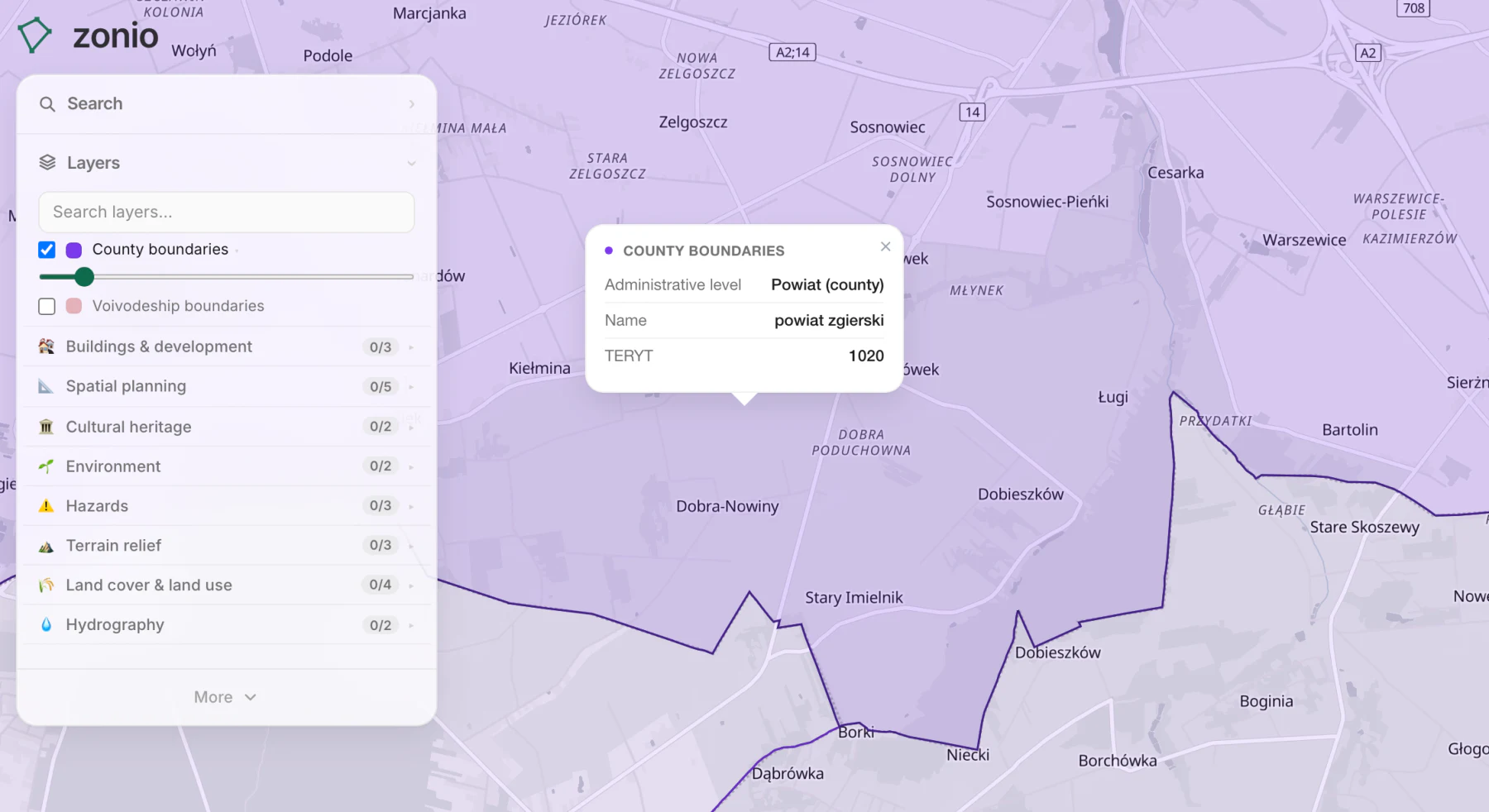Click the Search label in panel
Viewport: 1489px width, 812px height.
(95, 104)
